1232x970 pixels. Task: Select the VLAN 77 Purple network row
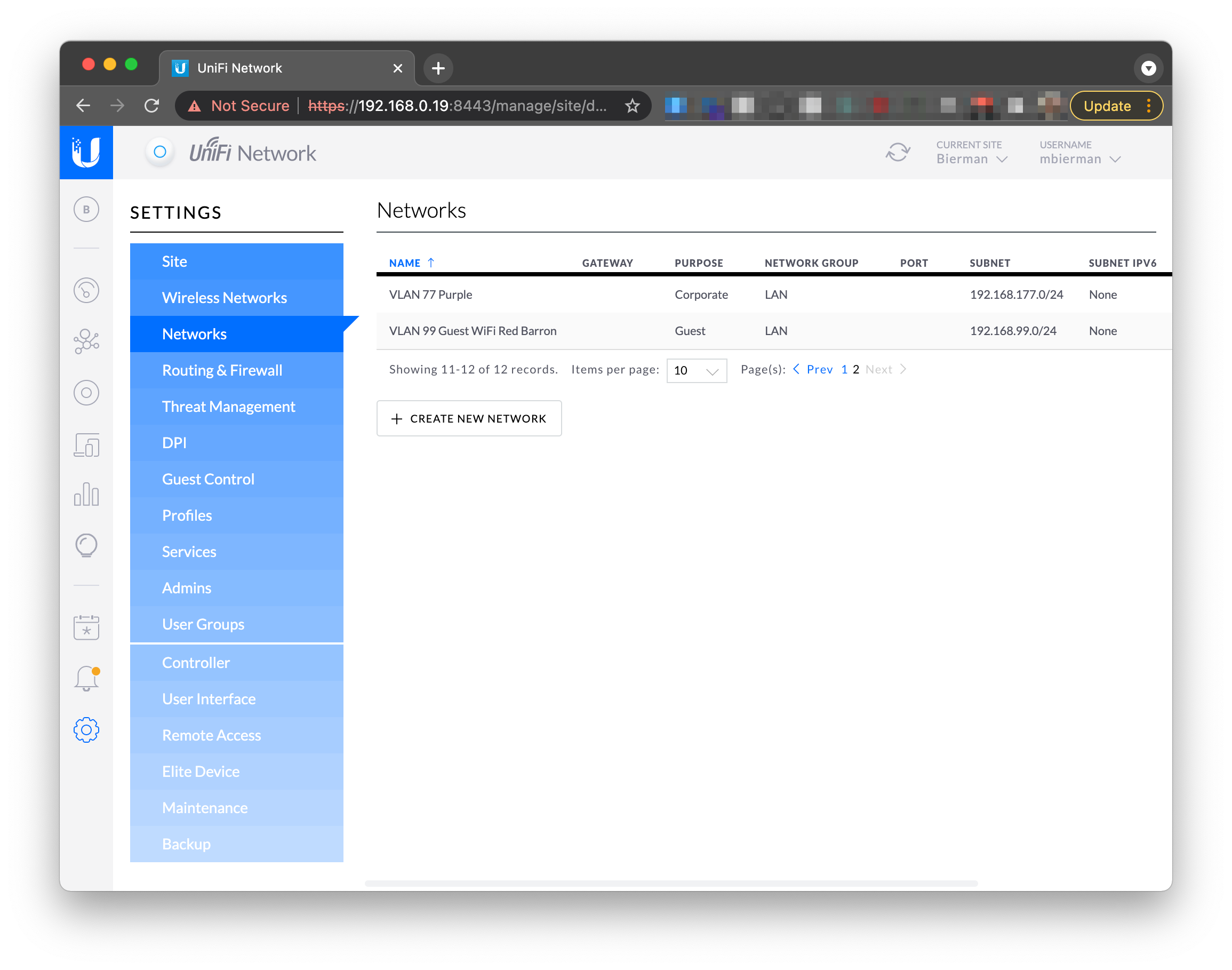[430, 295]
